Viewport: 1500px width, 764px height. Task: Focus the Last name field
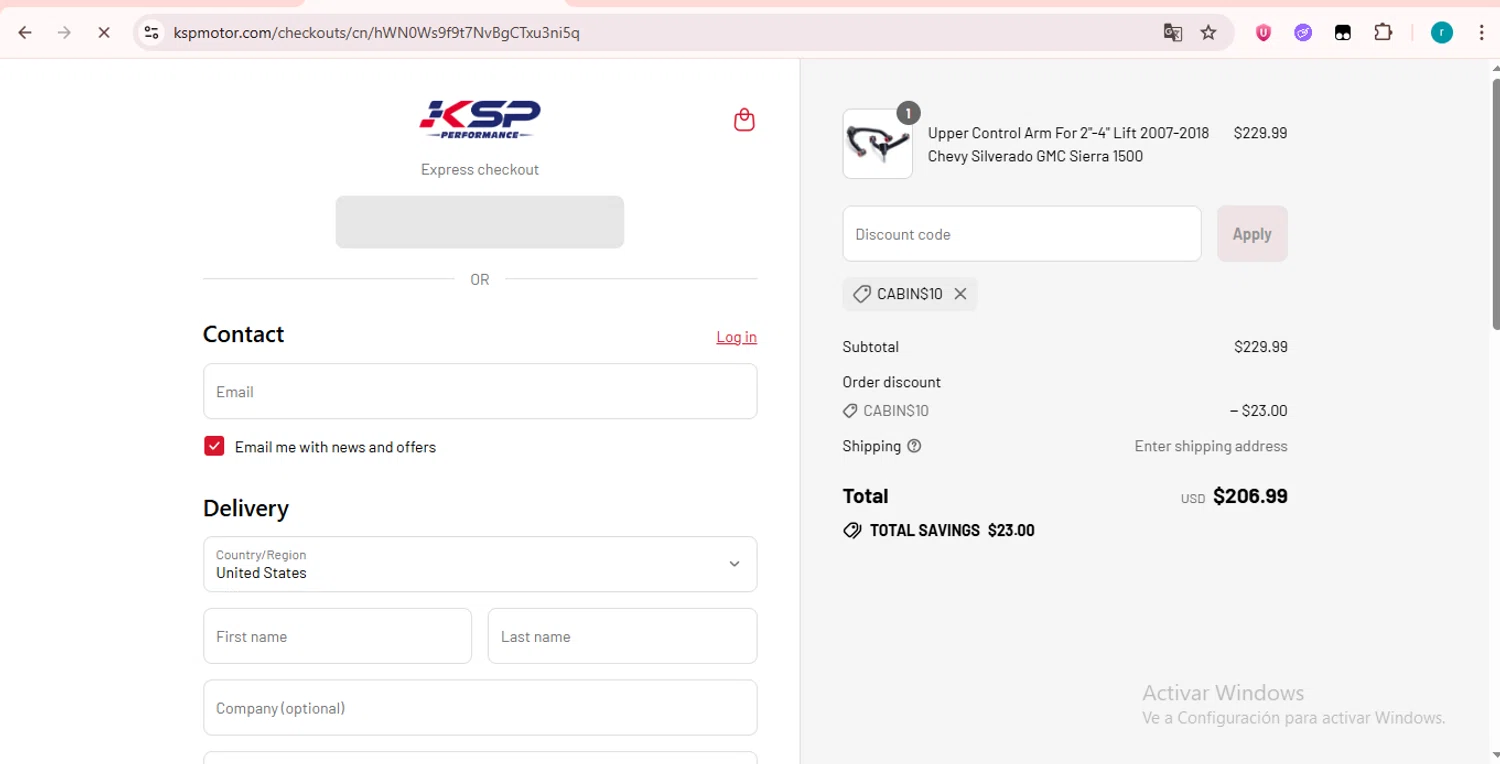pyautogui.click(x=622, y=636)
